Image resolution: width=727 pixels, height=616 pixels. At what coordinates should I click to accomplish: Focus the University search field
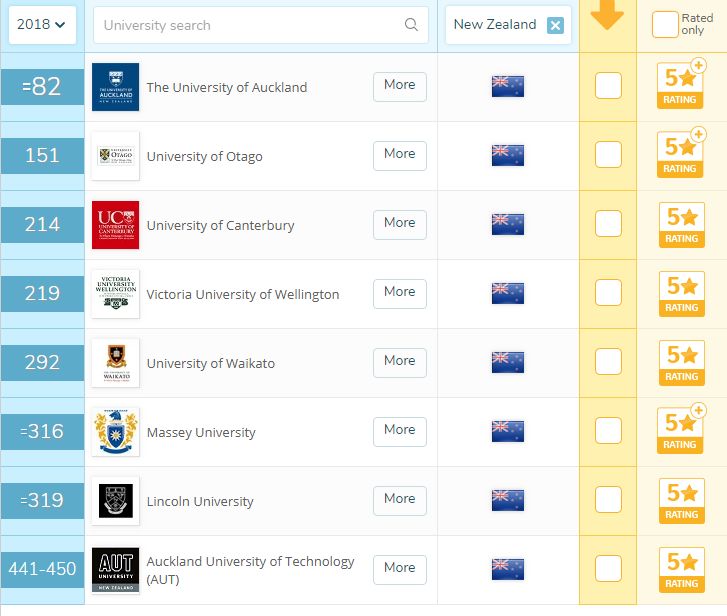click(250, 25)
